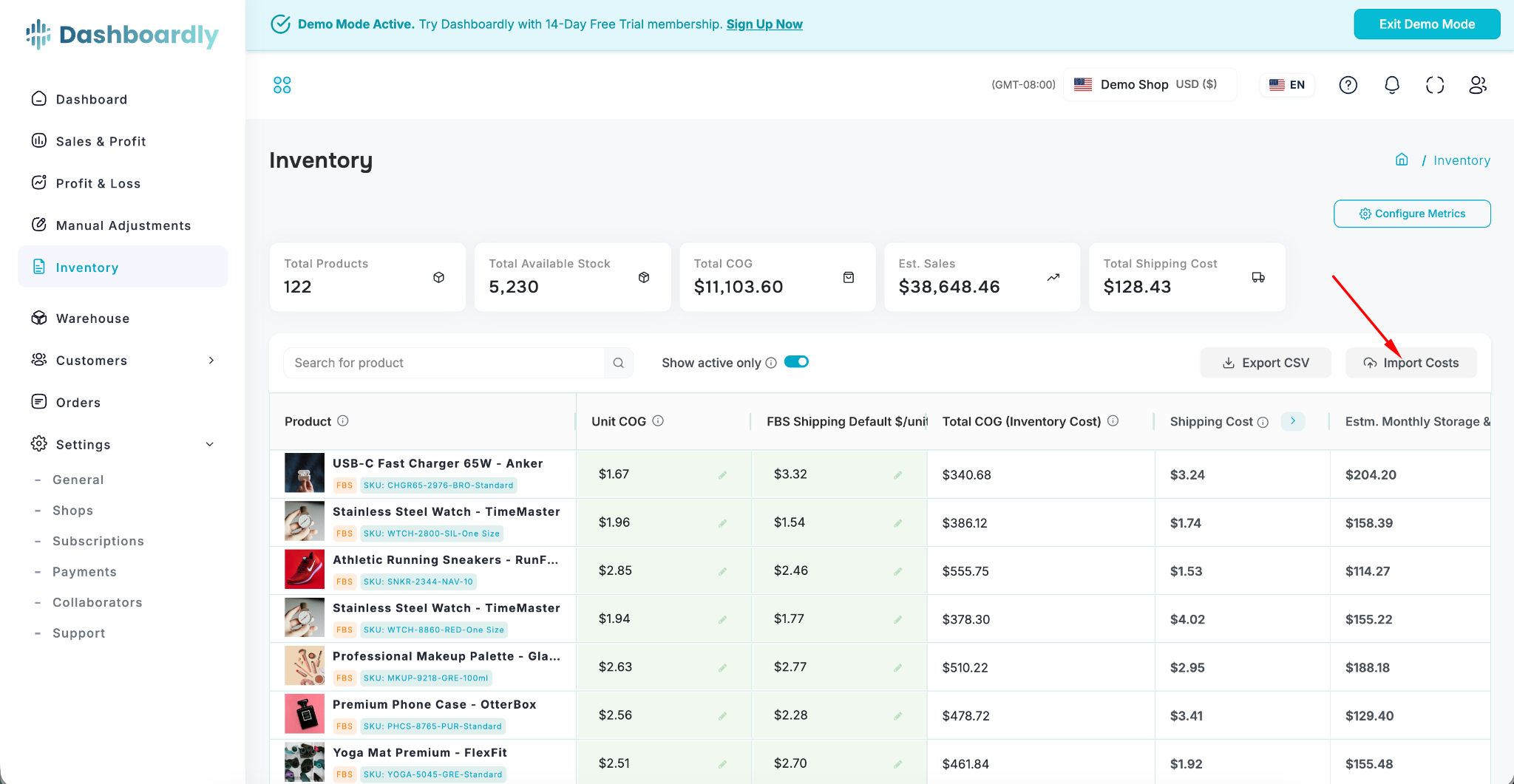Expand Shipping Cost column arrow
Viewport: 1514px width, 784px height.
(x=1293, y=421)
